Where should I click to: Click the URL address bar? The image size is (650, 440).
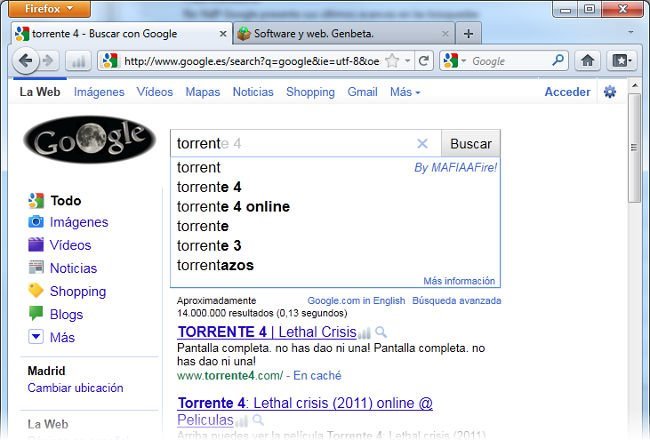[x=251, y=61]
